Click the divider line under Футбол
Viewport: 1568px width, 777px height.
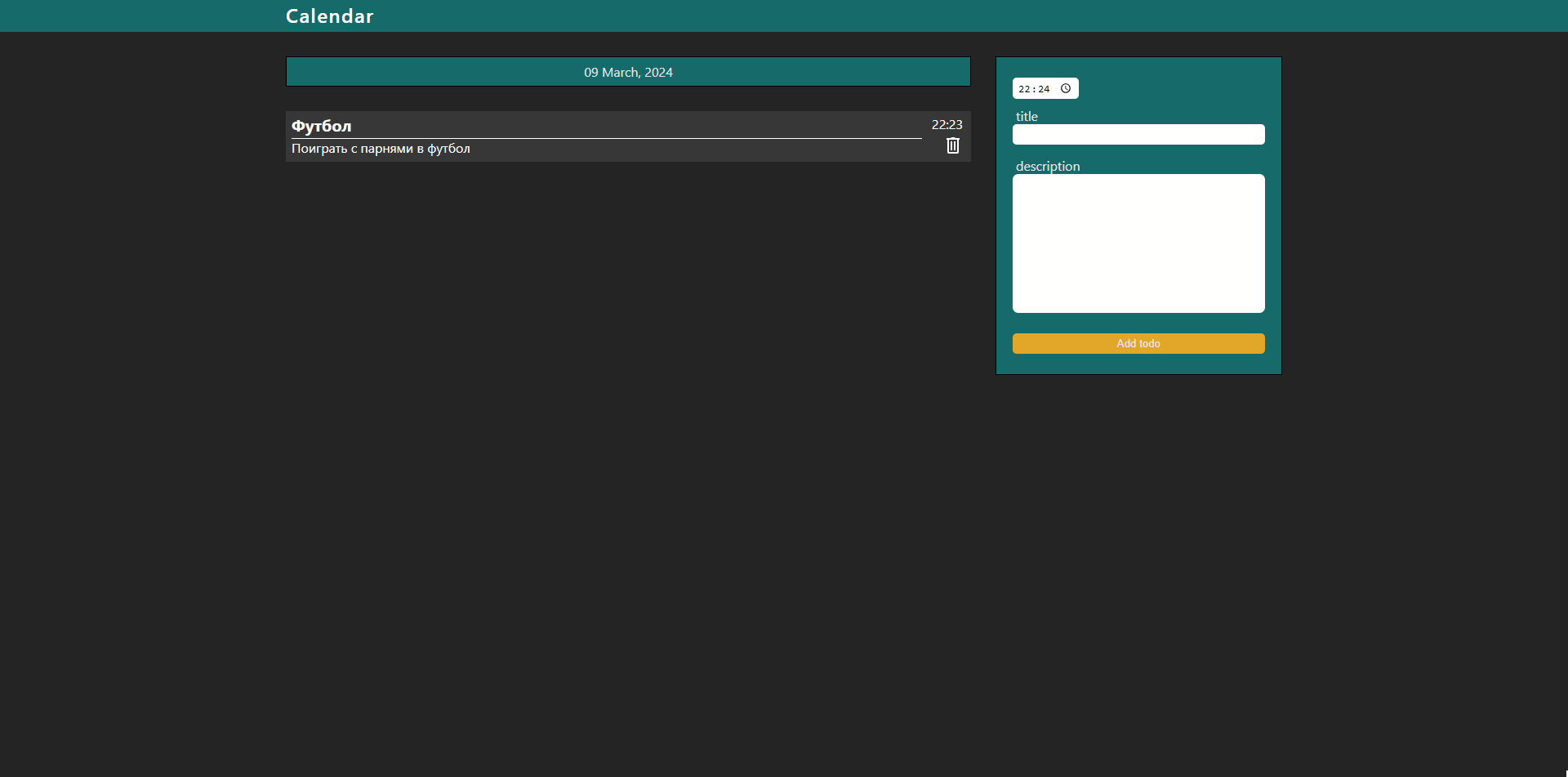[x=606, y=138]
